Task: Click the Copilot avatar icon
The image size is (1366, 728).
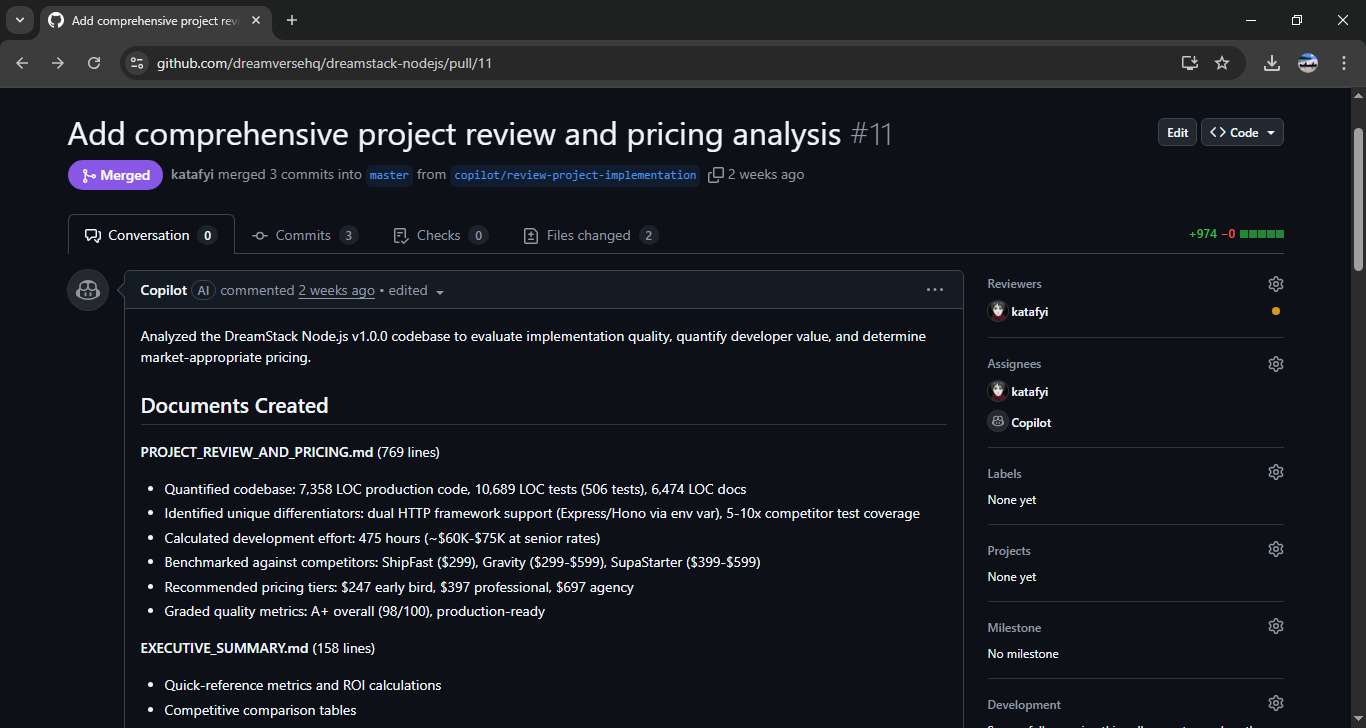Action: (87, 290)
